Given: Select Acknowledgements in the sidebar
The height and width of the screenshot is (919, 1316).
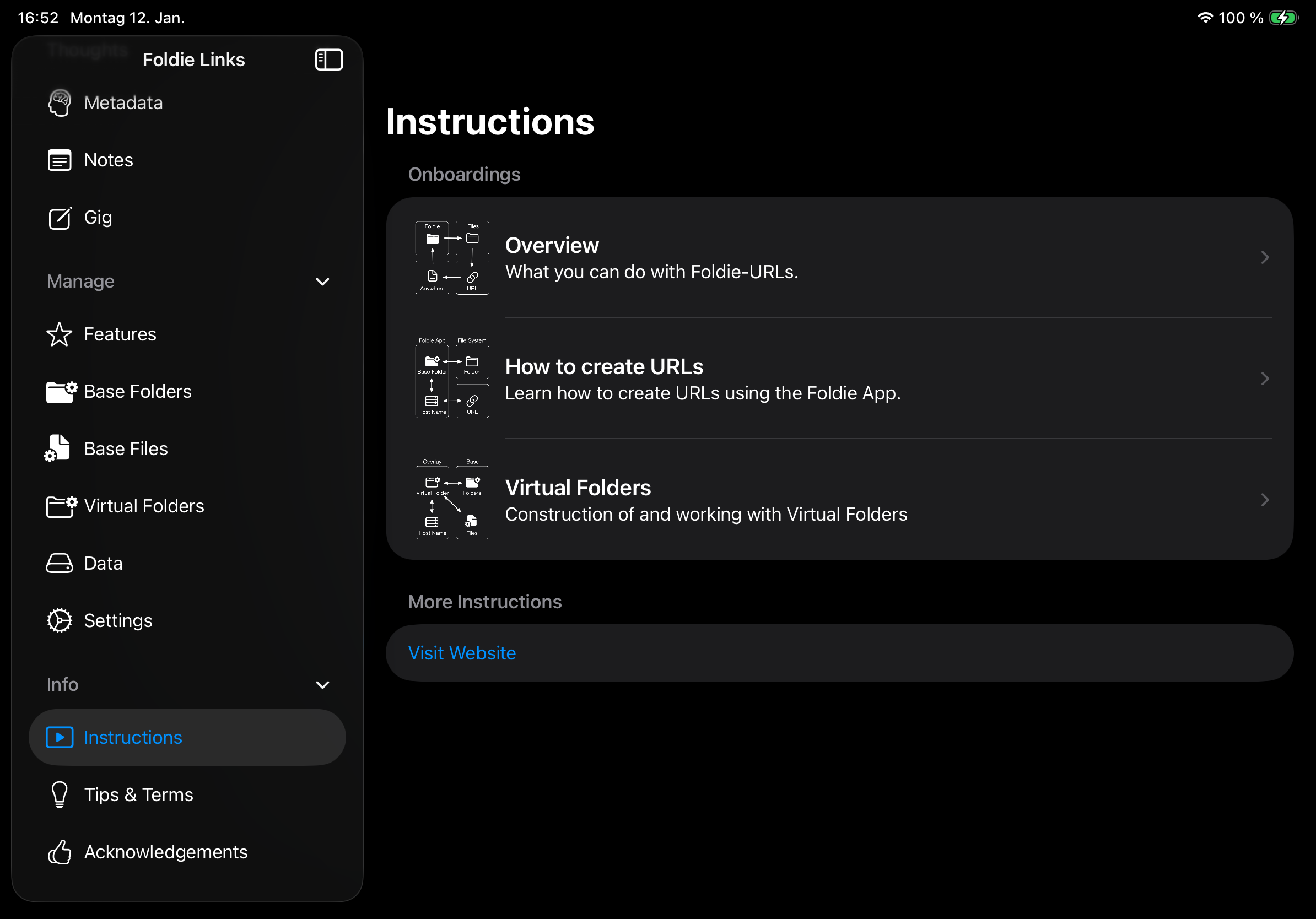Looking at the screenshot, I should (166, 852).
